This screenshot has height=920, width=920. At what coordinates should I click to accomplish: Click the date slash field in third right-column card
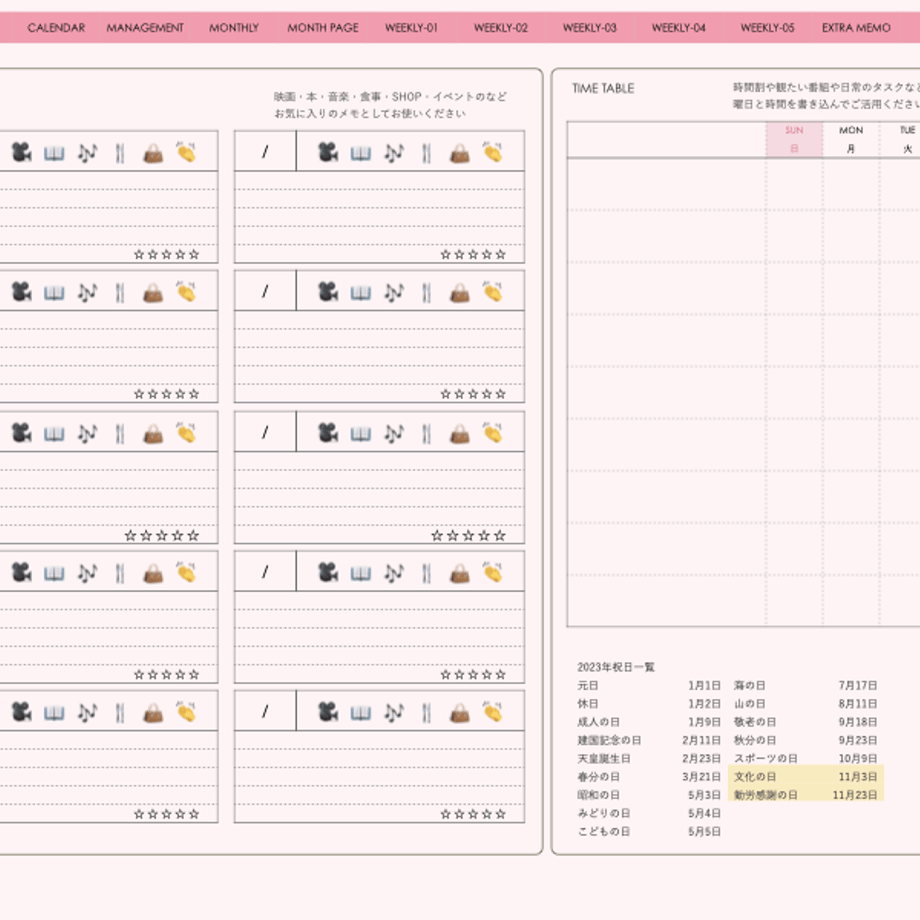[x=265, y=432]
